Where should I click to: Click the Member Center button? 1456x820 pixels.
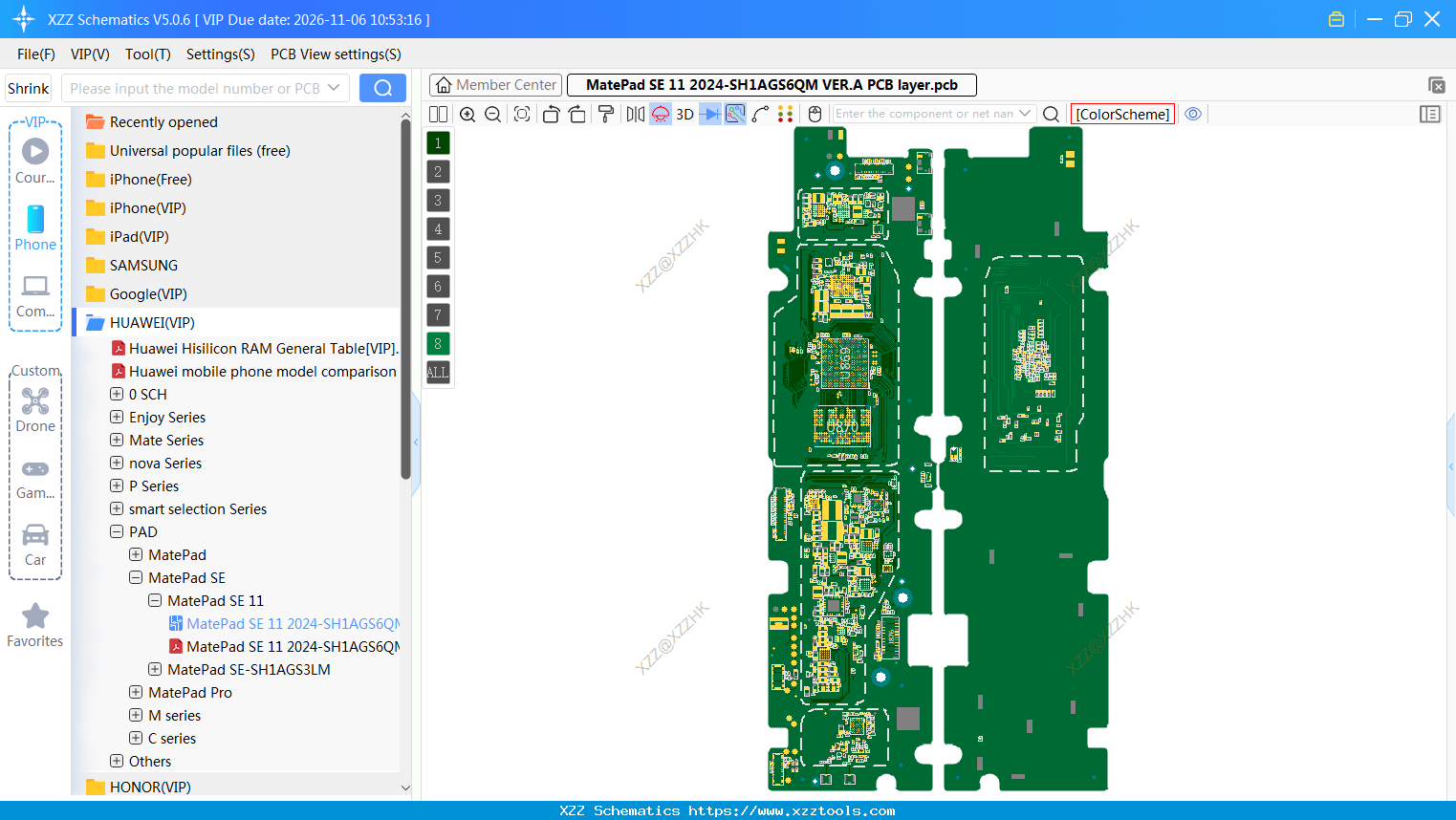pos(495,84)
